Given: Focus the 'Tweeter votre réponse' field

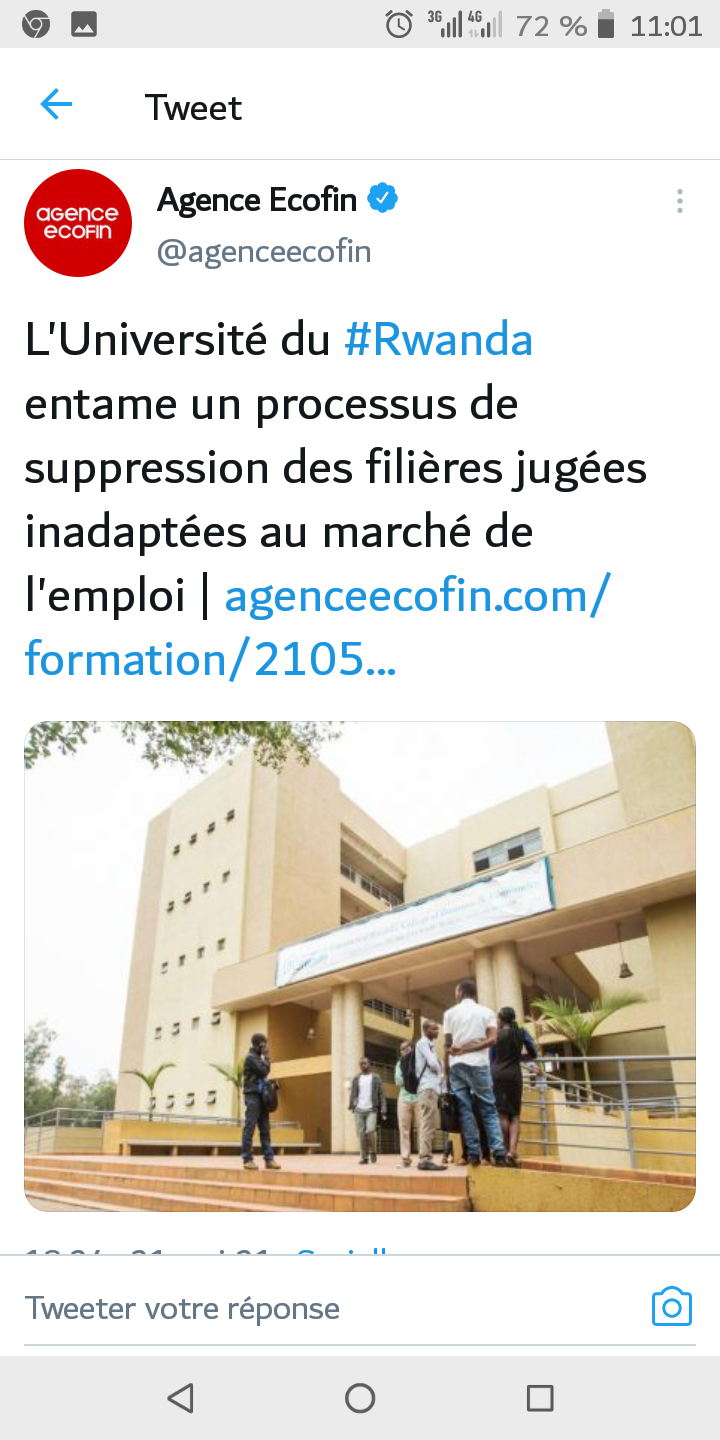Looking at the screenshot, I should (330, 1308).
